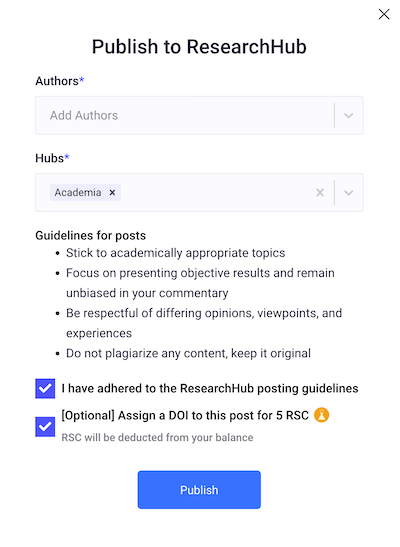Click the 'Guidelines for posts' heading
The height and width of the screenshot is (547, 400).
click(91, 235)
